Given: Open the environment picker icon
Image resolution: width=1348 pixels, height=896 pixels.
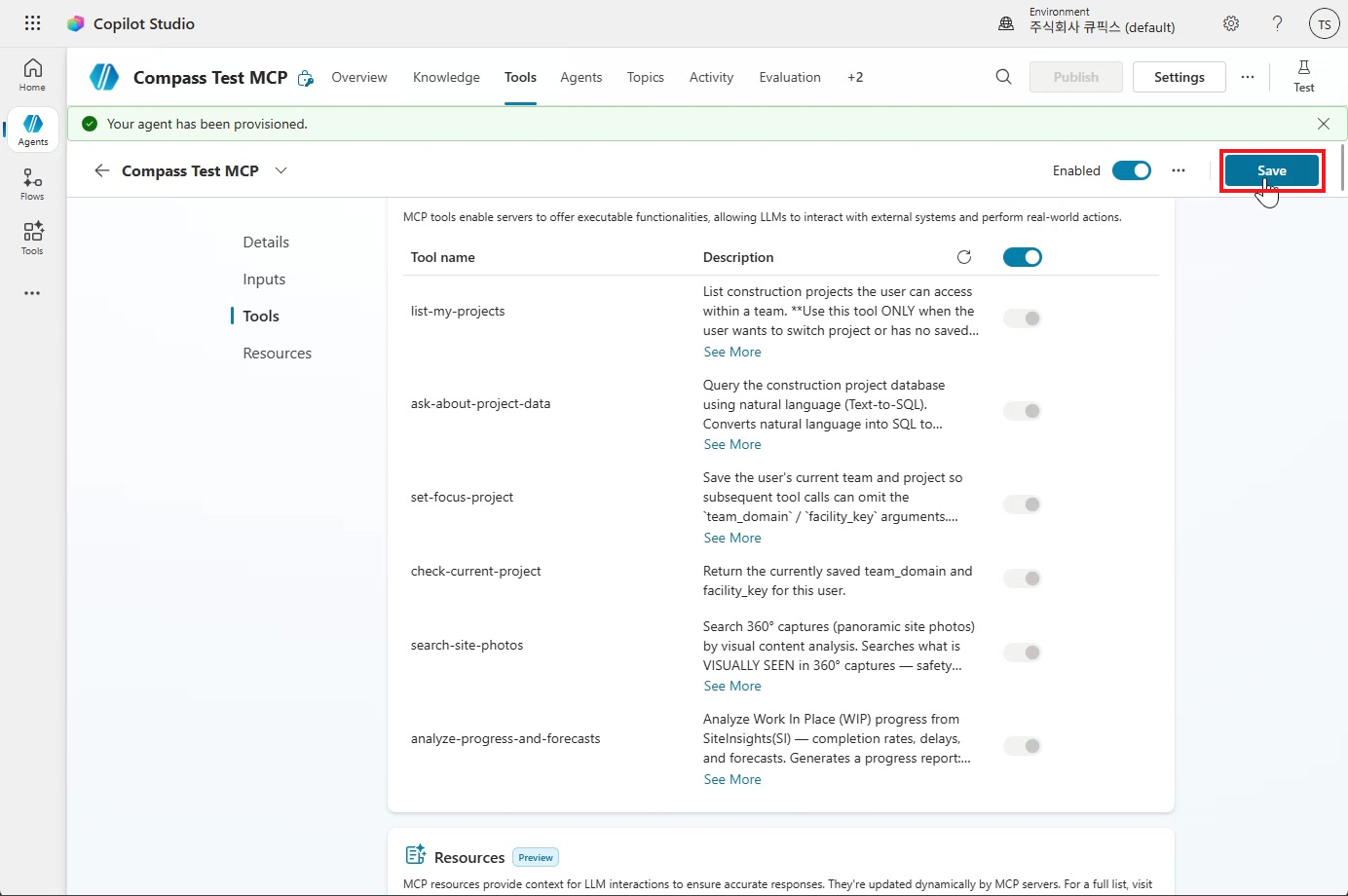Looking at the screenshot, I should coord(1006,23).
